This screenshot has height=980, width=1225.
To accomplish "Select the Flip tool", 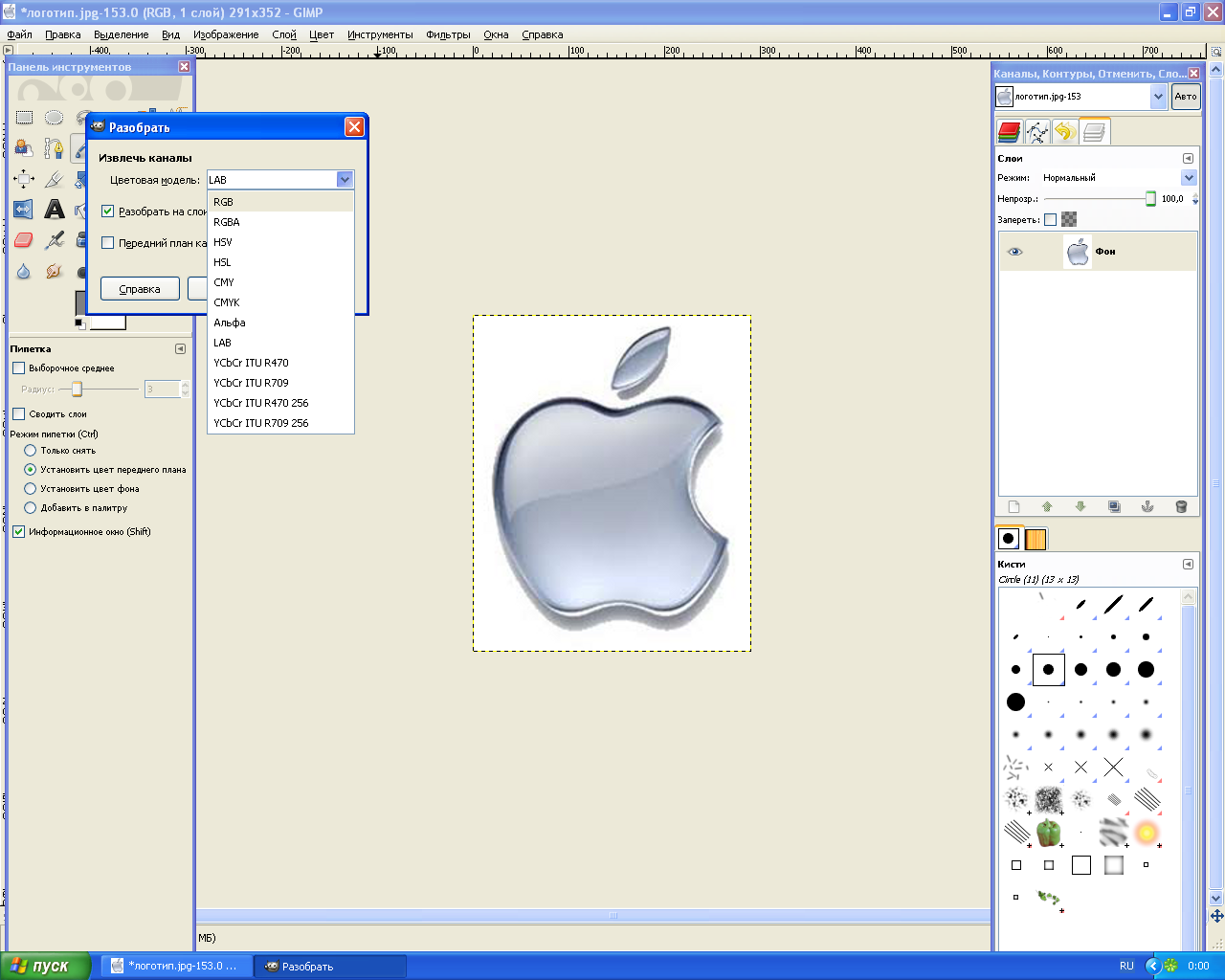I will click(24, 210).
